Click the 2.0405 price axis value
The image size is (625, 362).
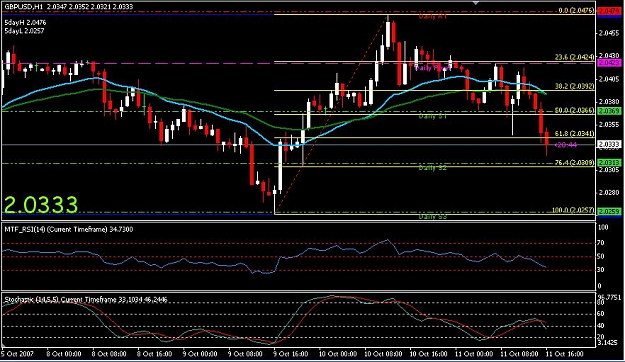[609, 79]
